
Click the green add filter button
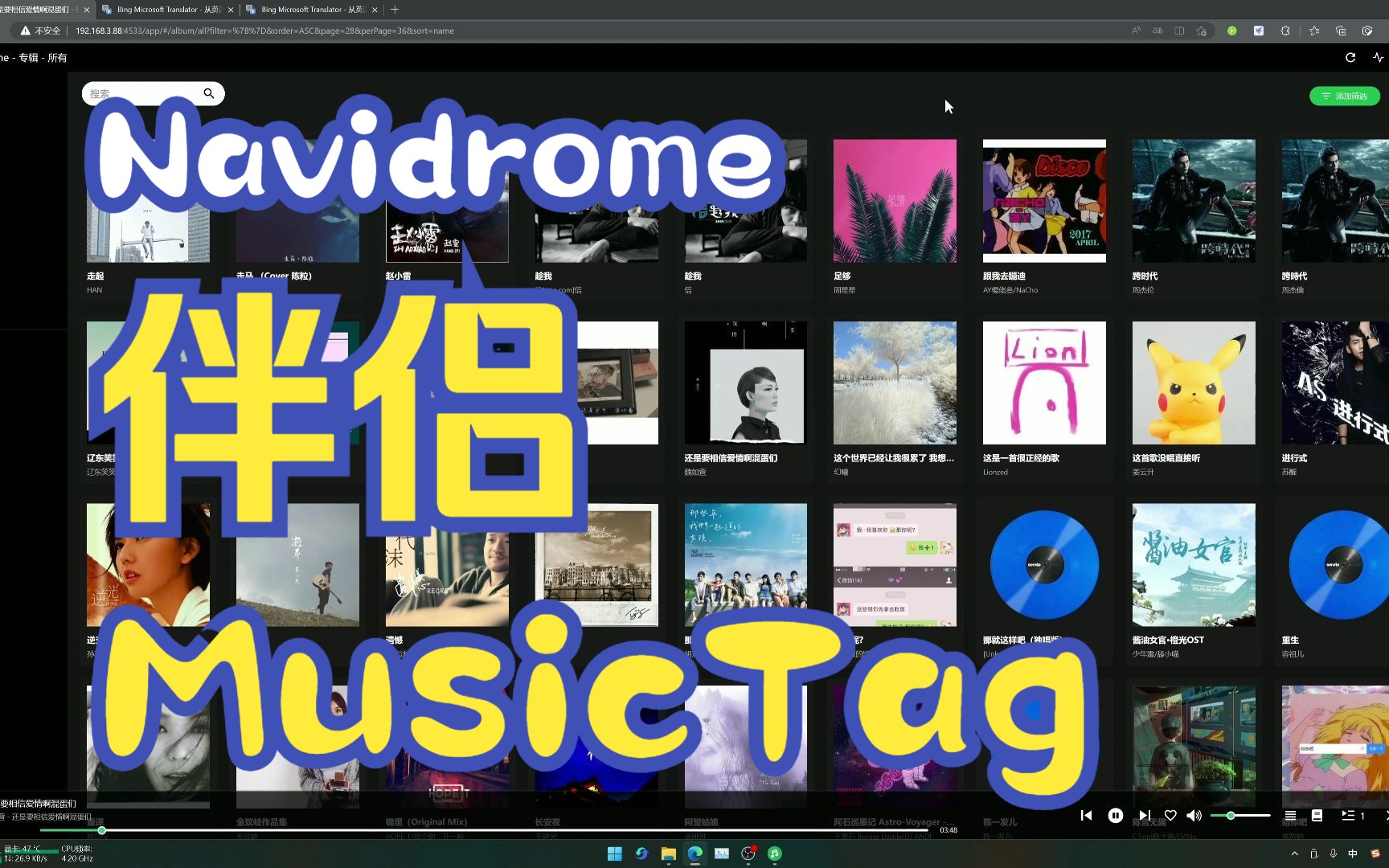[1345, 96]
